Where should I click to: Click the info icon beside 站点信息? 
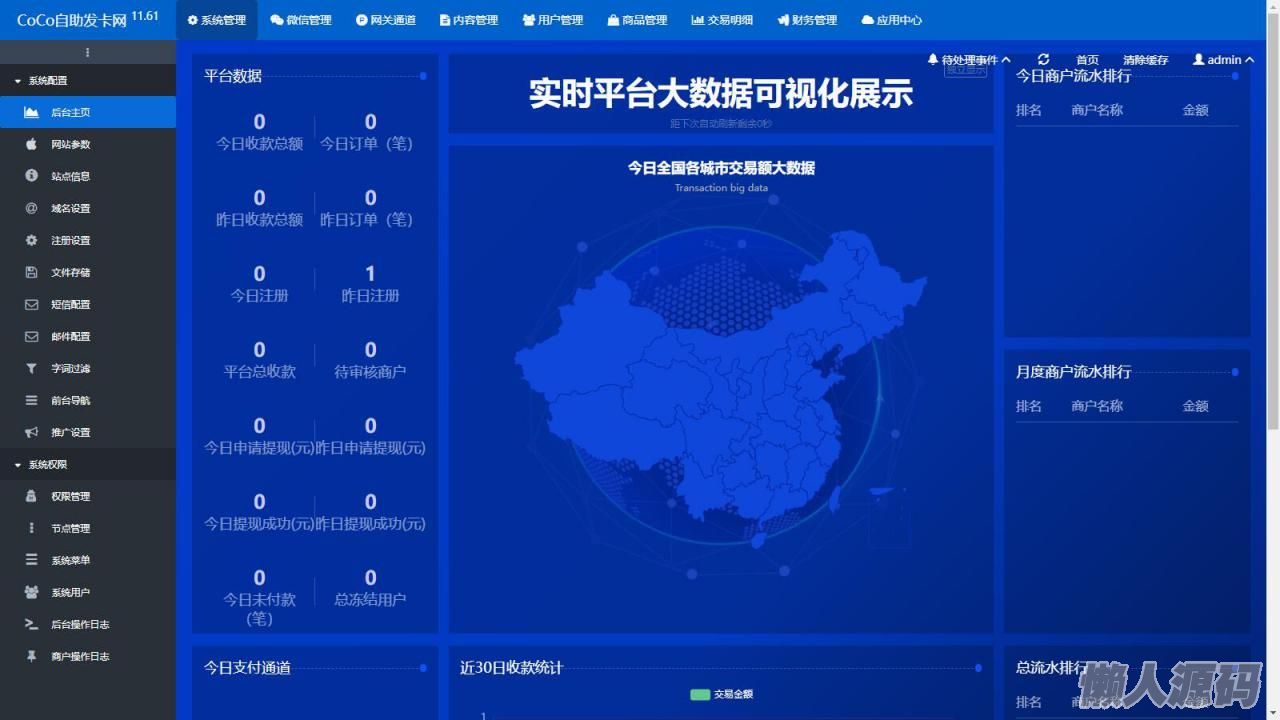point(31,176)
